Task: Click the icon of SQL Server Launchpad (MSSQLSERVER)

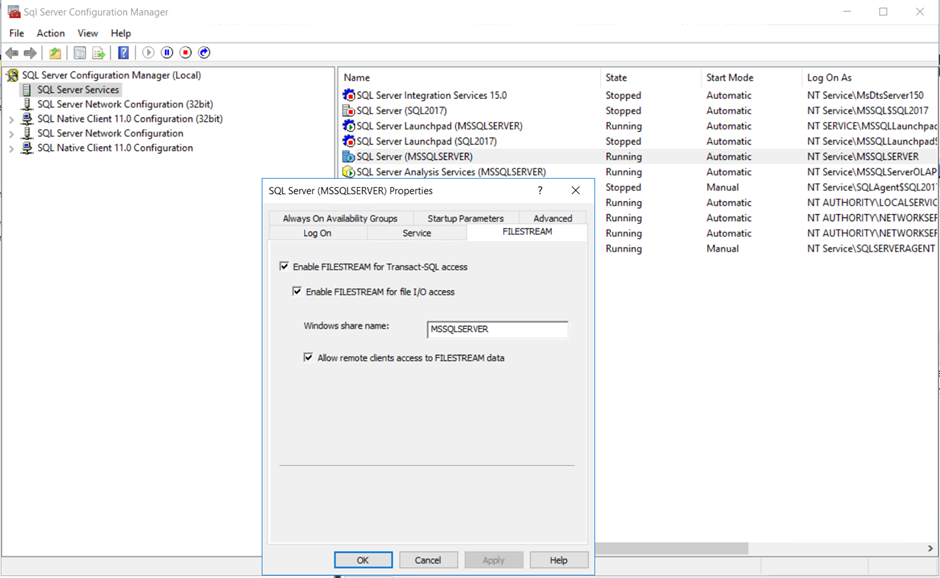Action: [x=348, y=126]
